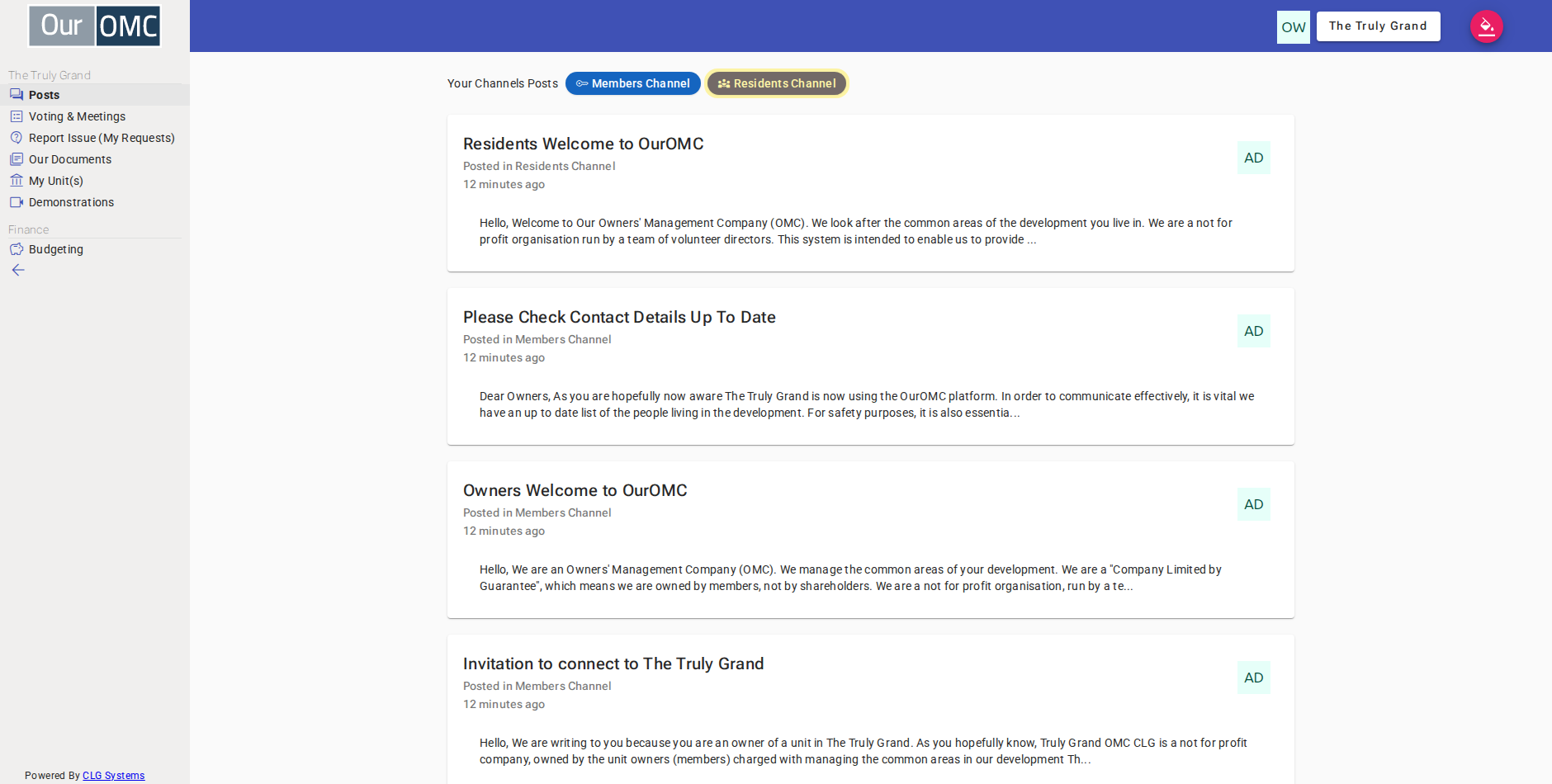
Task: Open Budgeting under Finance
Action: pos(95,249)
